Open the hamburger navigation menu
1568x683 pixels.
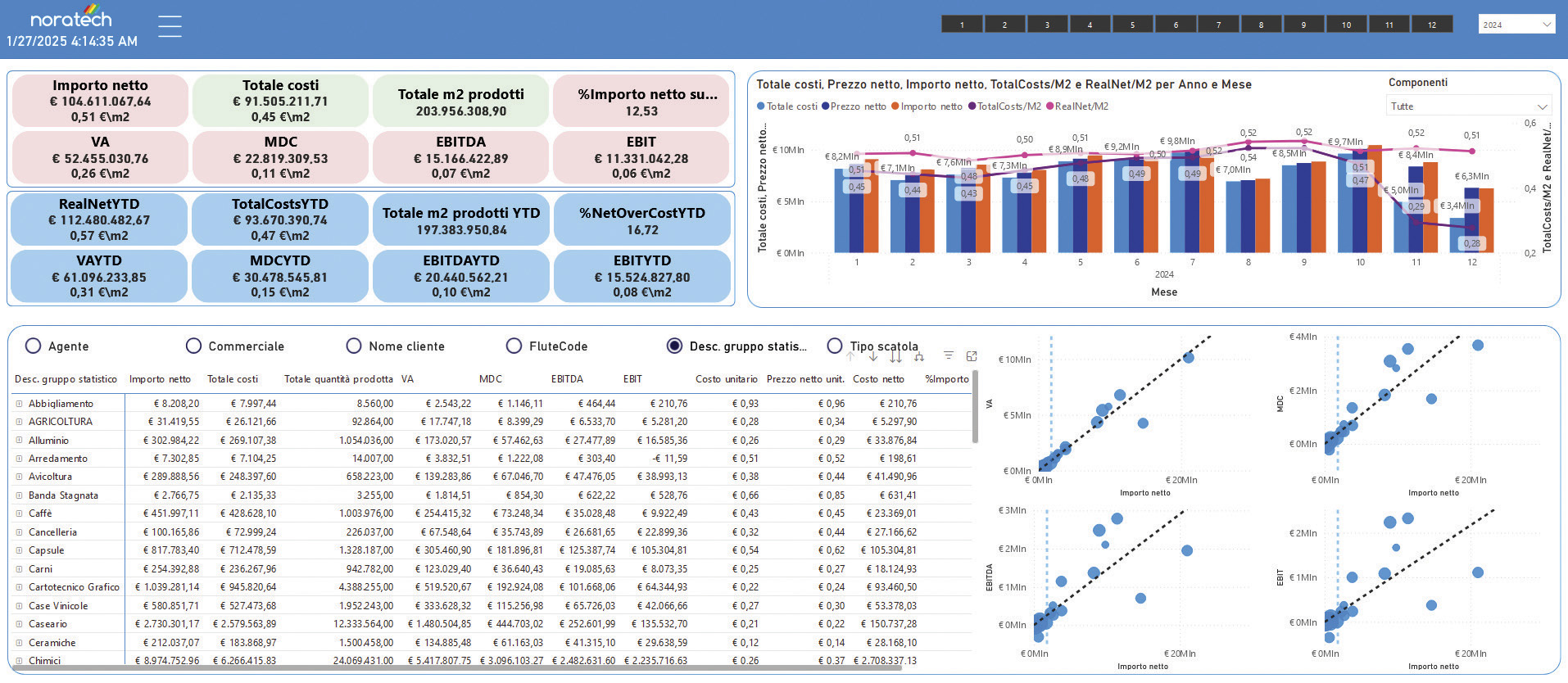coord(170,26)
